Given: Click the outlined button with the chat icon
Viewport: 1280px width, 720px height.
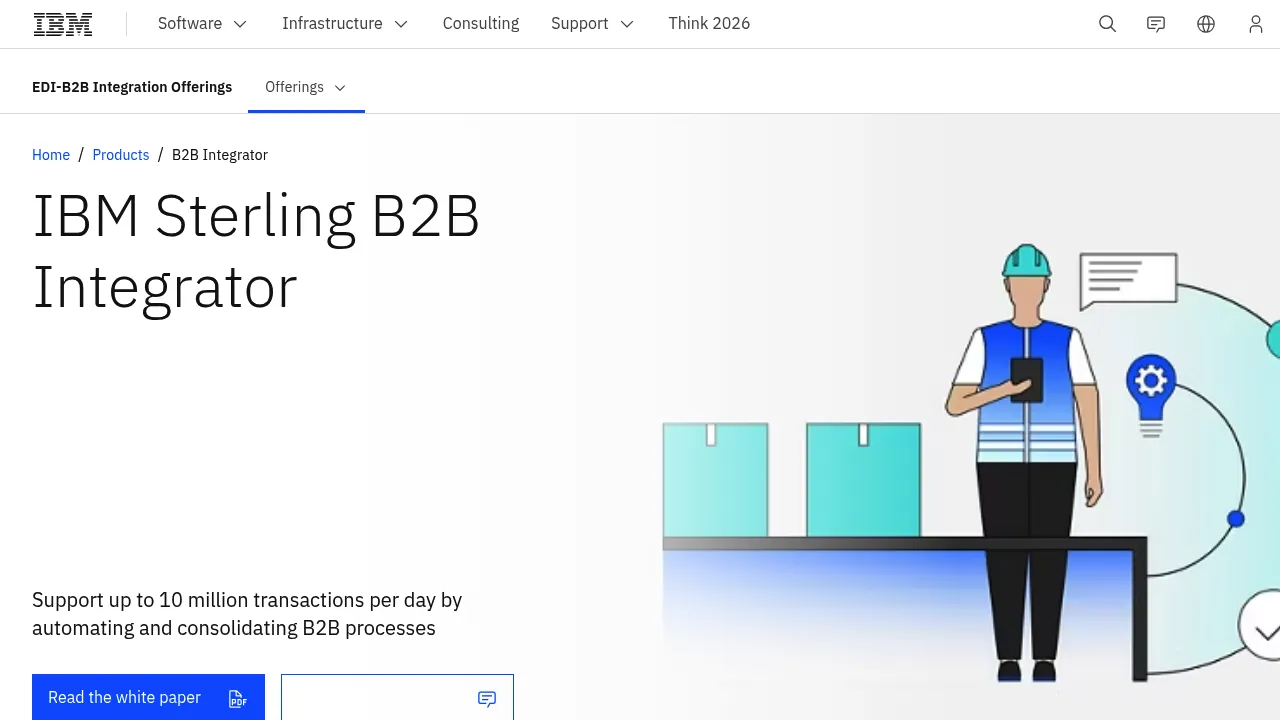Looking at the screenshot, I should pyautogui.click(x=397, y=697).
